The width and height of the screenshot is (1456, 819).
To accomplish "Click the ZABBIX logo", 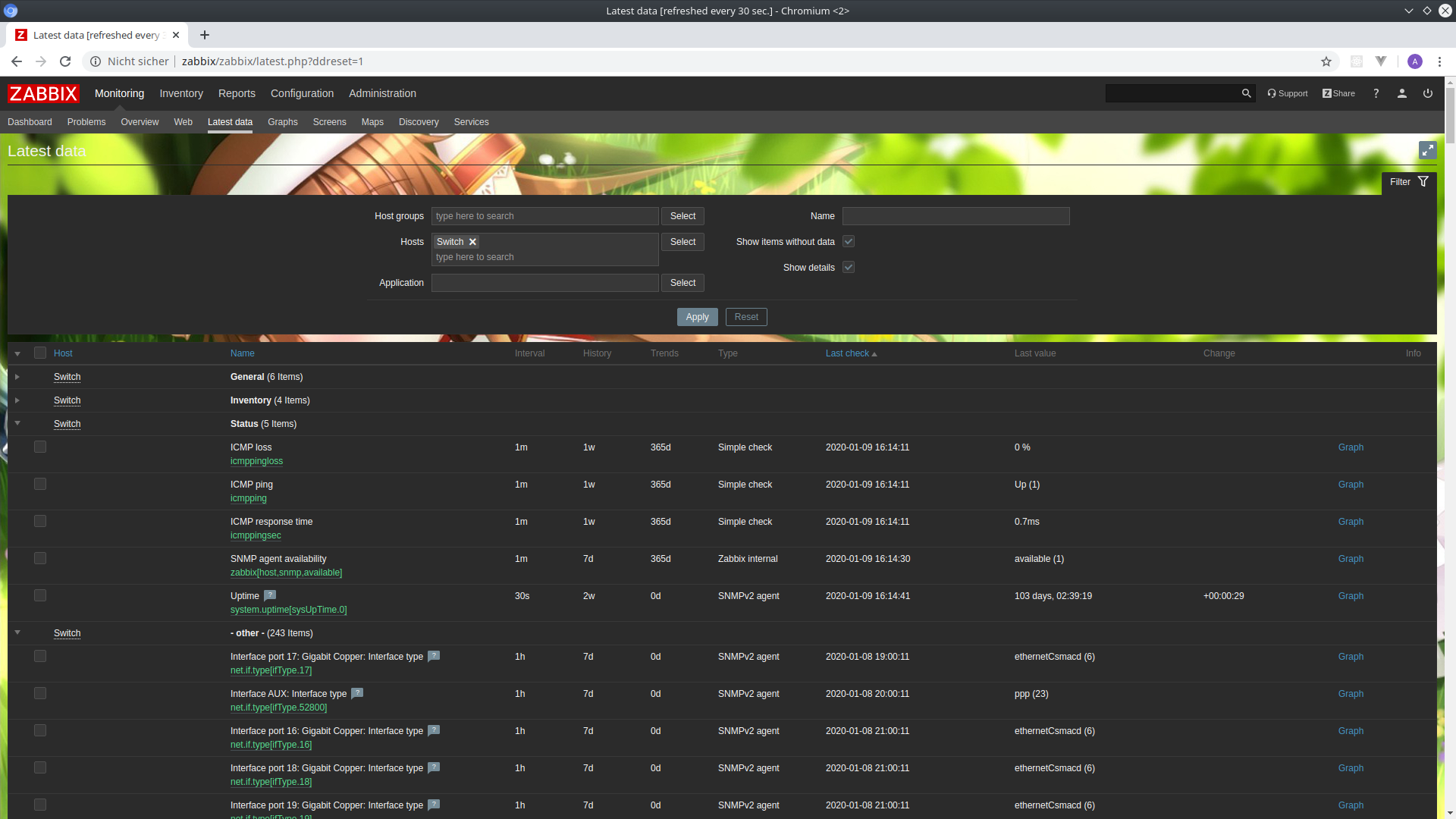I will click(x=43, y=93).
